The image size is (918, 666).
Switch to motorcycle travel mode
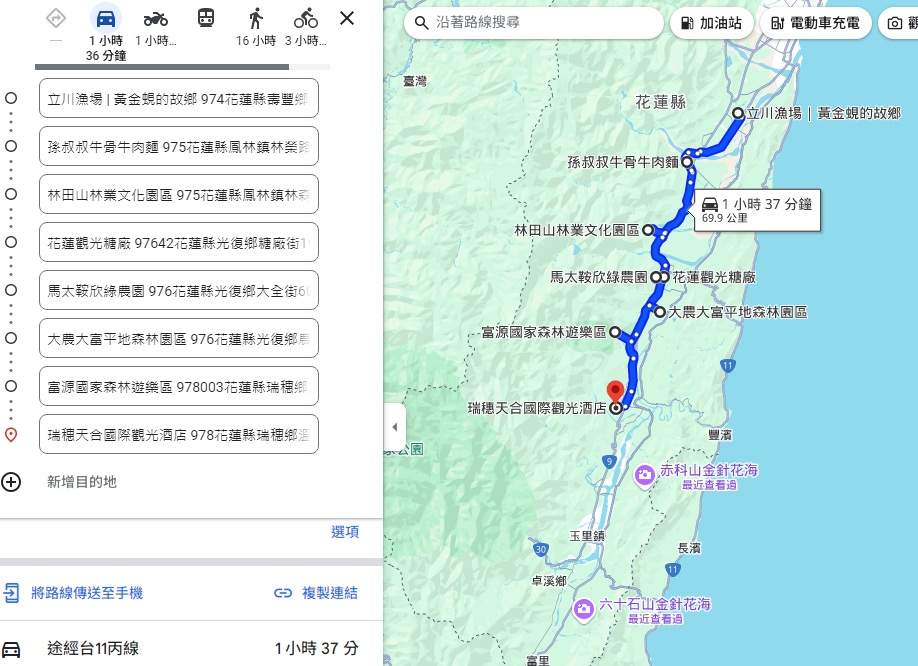click(x=156, y=19)
